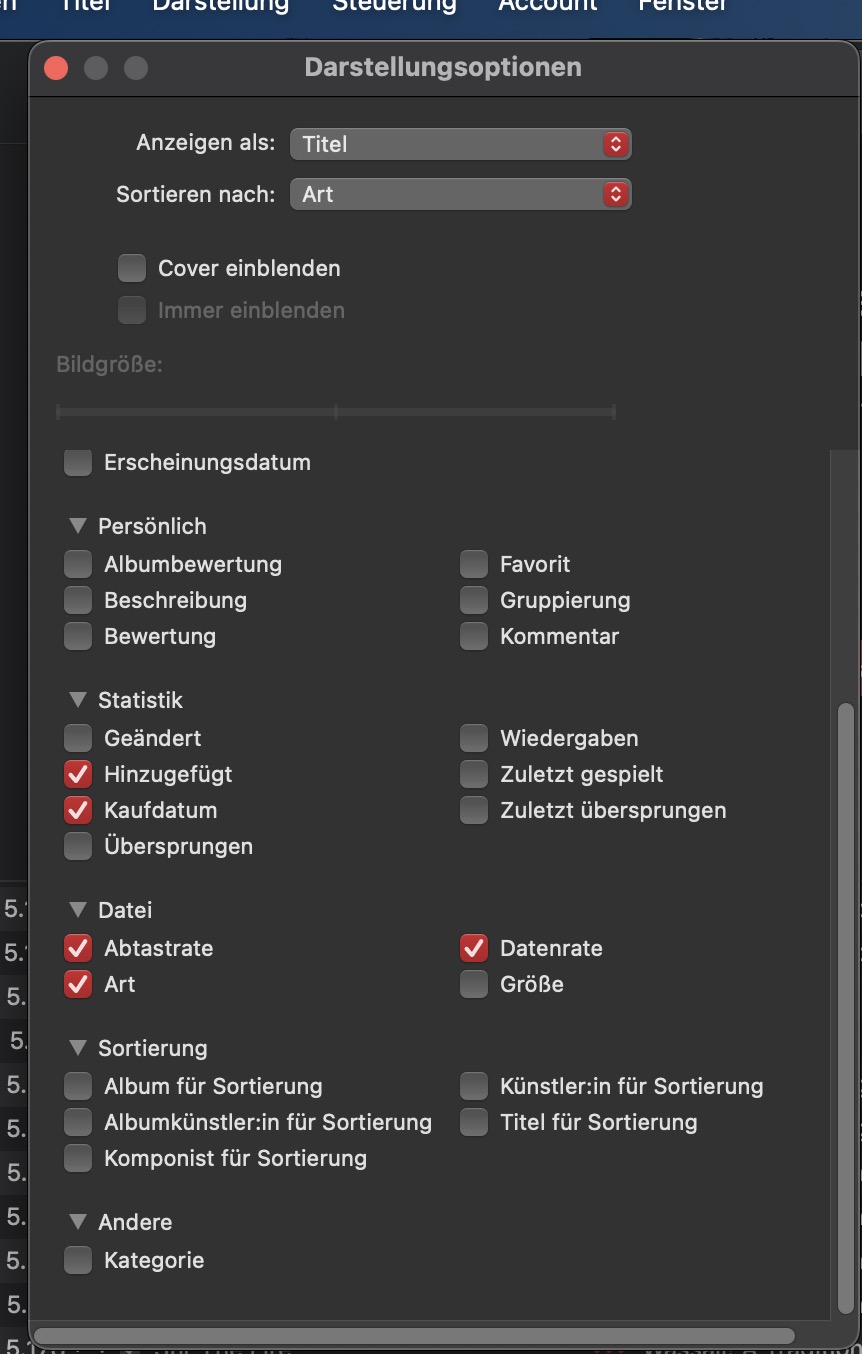The height and width of the screenshot is (1354, 862).
Task: Open the 'Sortieren nach' Art dropdown
Action: 460,194
